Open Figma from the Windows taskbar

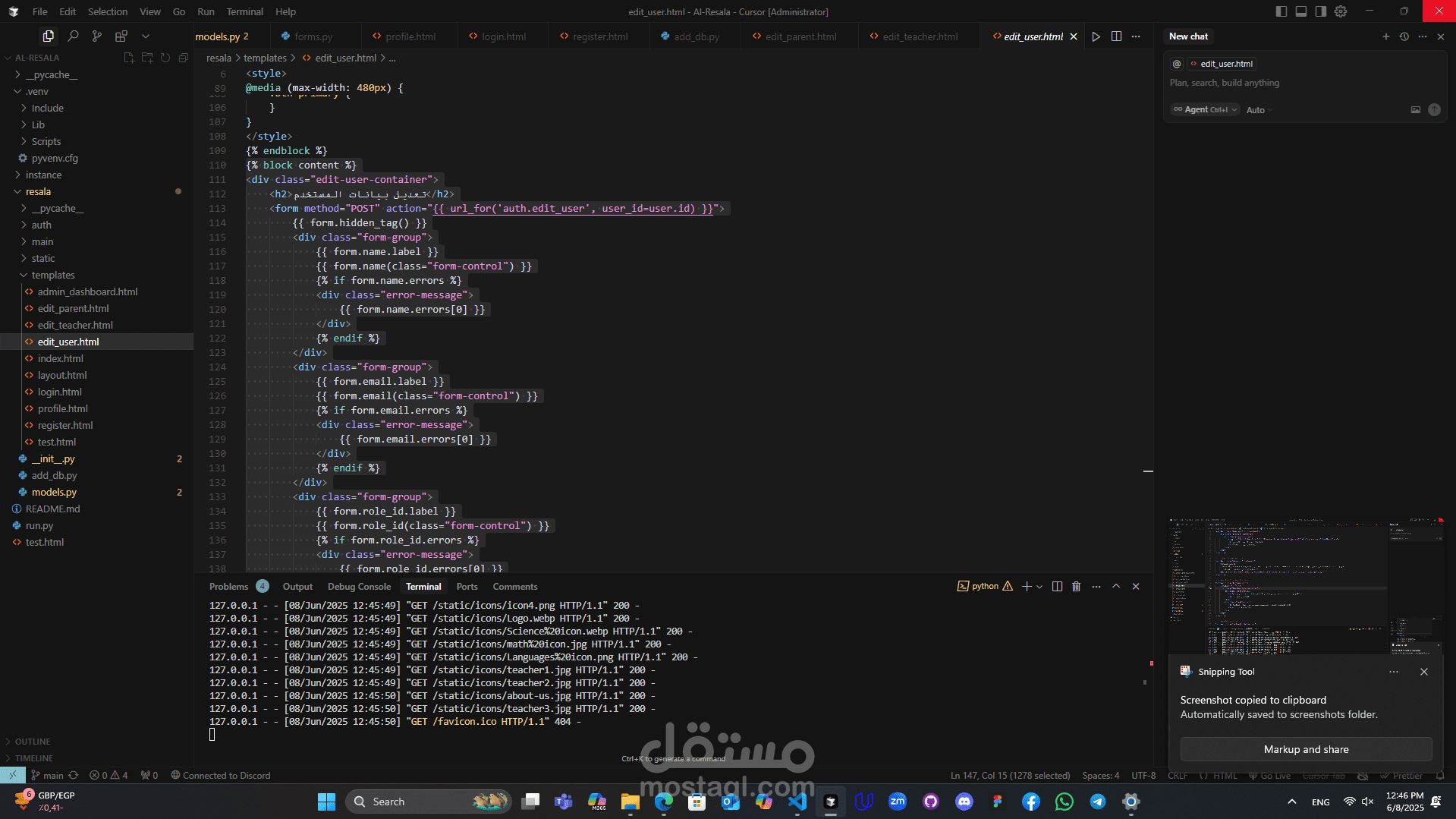(x=998, y=802)
